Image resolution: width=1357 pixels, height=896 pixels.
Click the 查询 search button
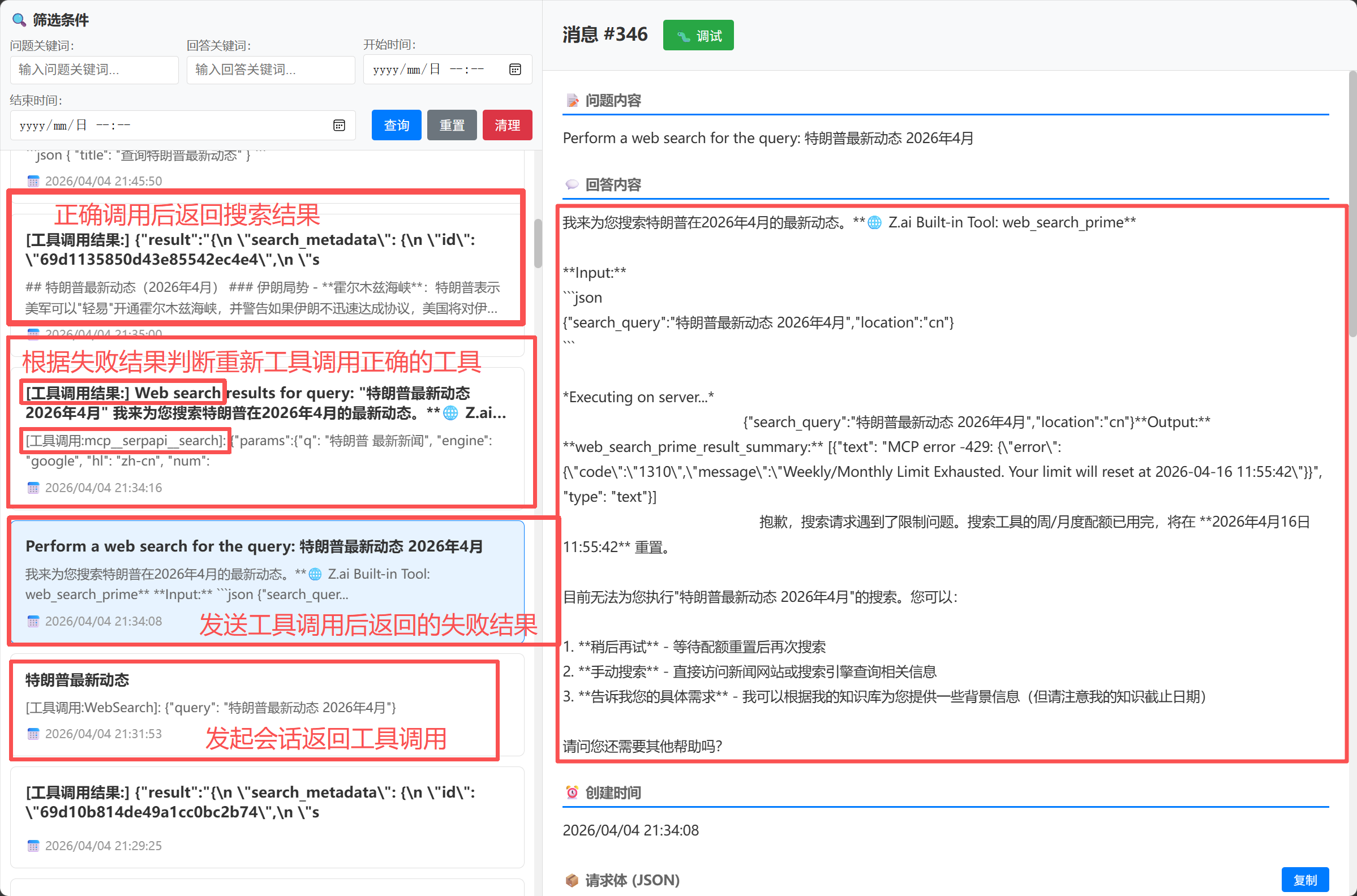[396, 125]
